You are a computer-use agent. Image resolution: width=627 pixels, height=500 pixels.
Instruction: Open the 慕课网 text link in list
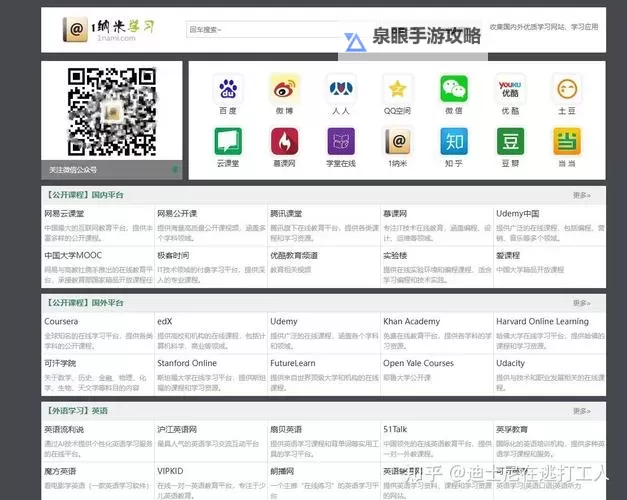coord(395,214)
